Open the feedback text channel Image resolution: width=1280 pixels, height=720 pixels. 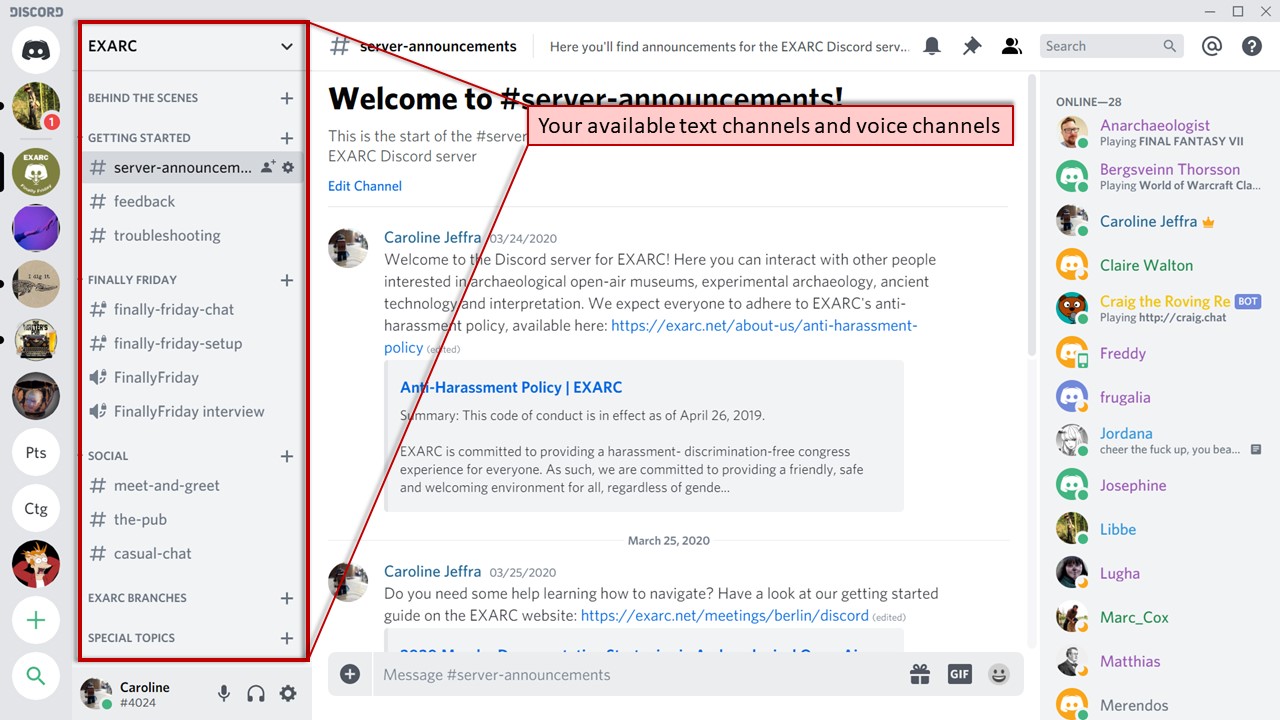tap(144, 201)
